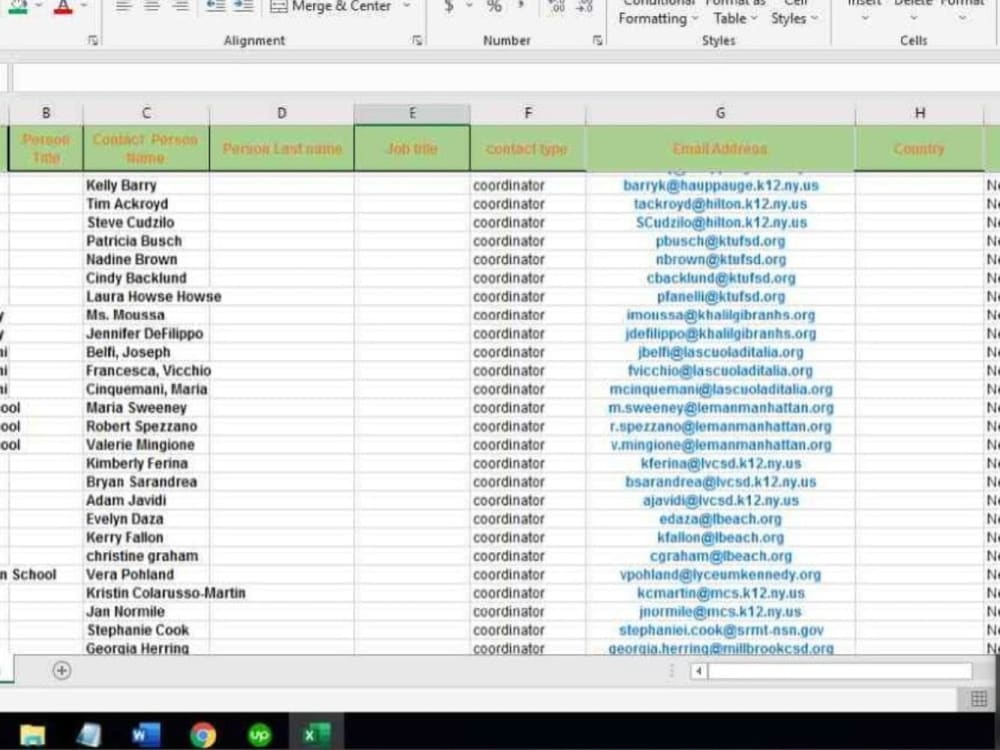
Task: Apply percent style format
Action: pyautogui.click(x=494, y=6)
